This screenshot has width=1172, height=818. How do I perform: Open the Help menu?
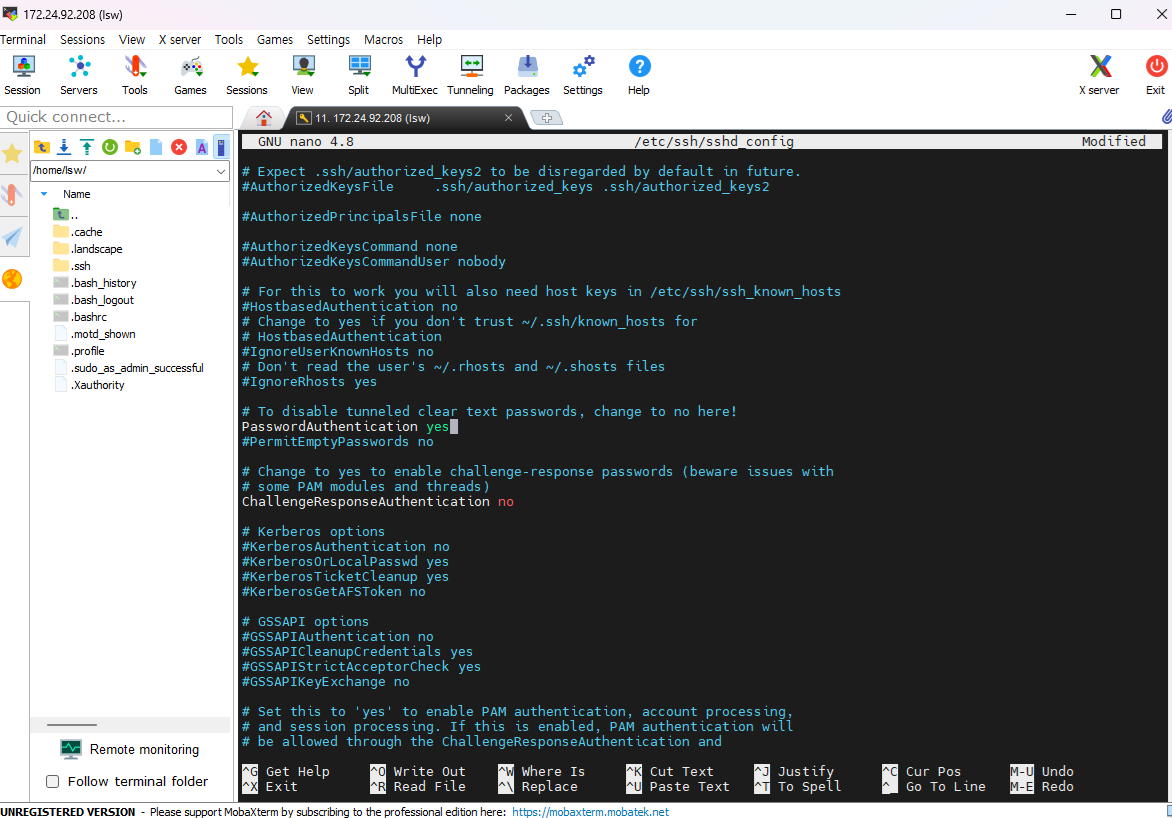point(429,40)
